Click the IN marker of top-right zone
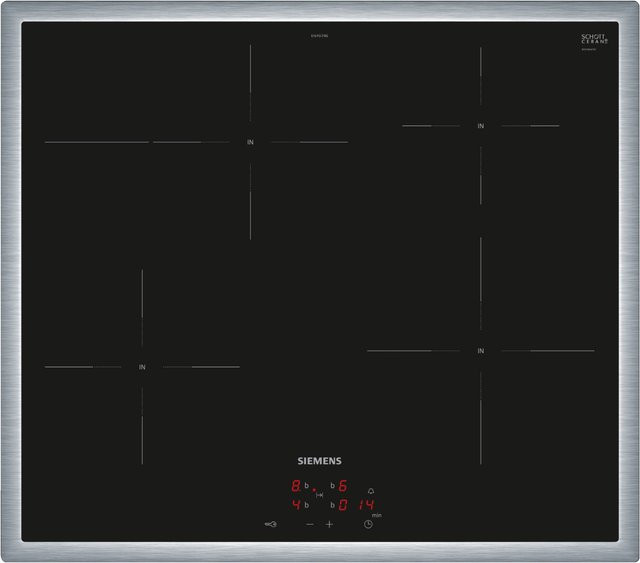This screenshot has height=563, width=640. [x=481, y=126]
